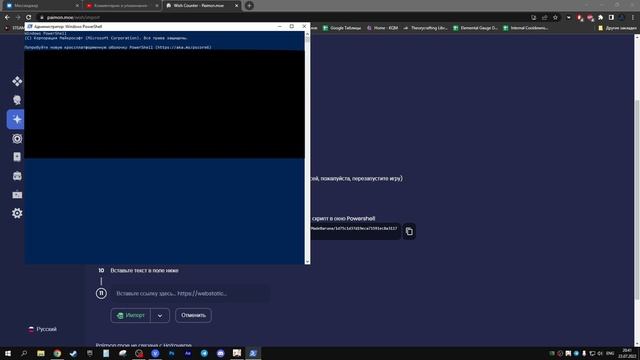Click the ENG keyboard language indicator

610,353
